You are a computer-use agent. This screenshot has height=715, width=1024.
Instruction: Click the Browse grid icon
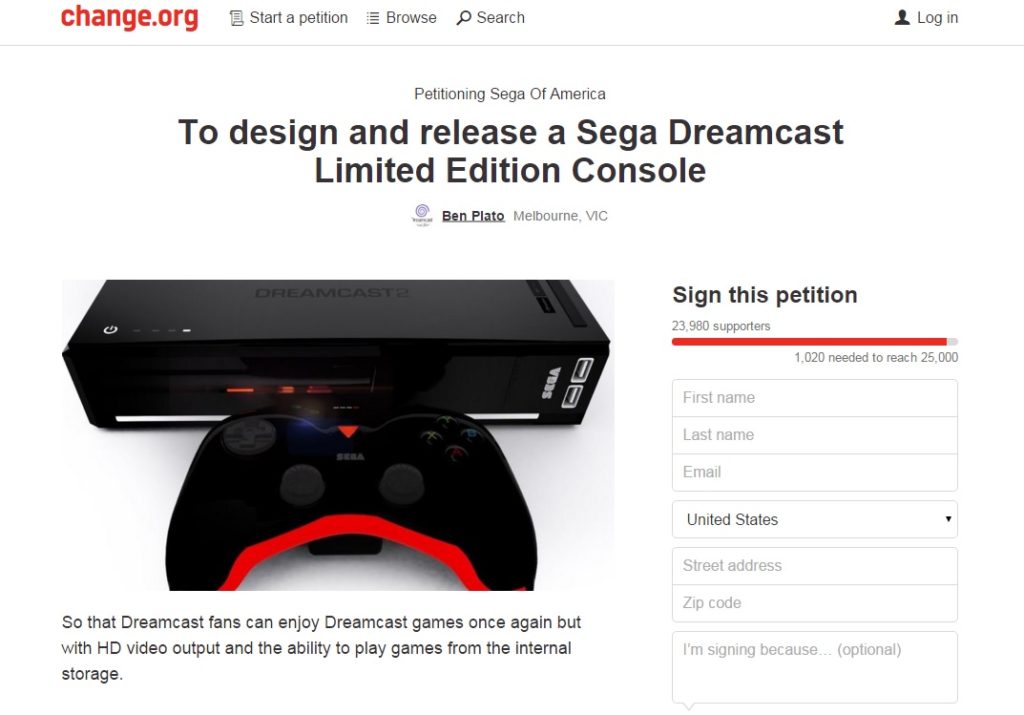click(x=372, y=17)
